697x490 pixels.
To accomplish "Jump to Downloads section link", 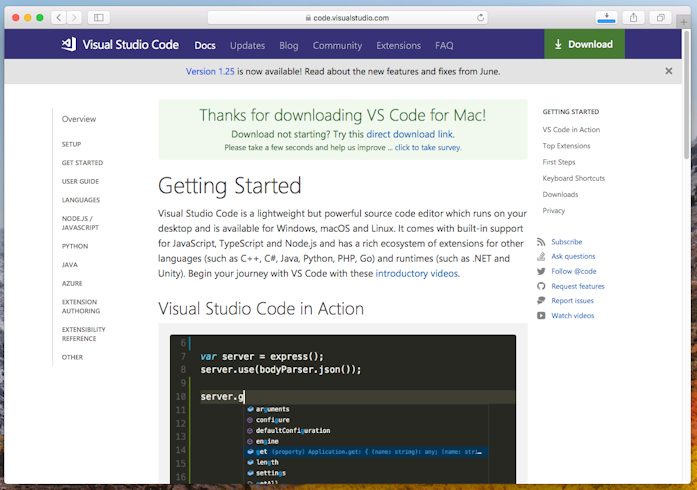I will (560, 194).
